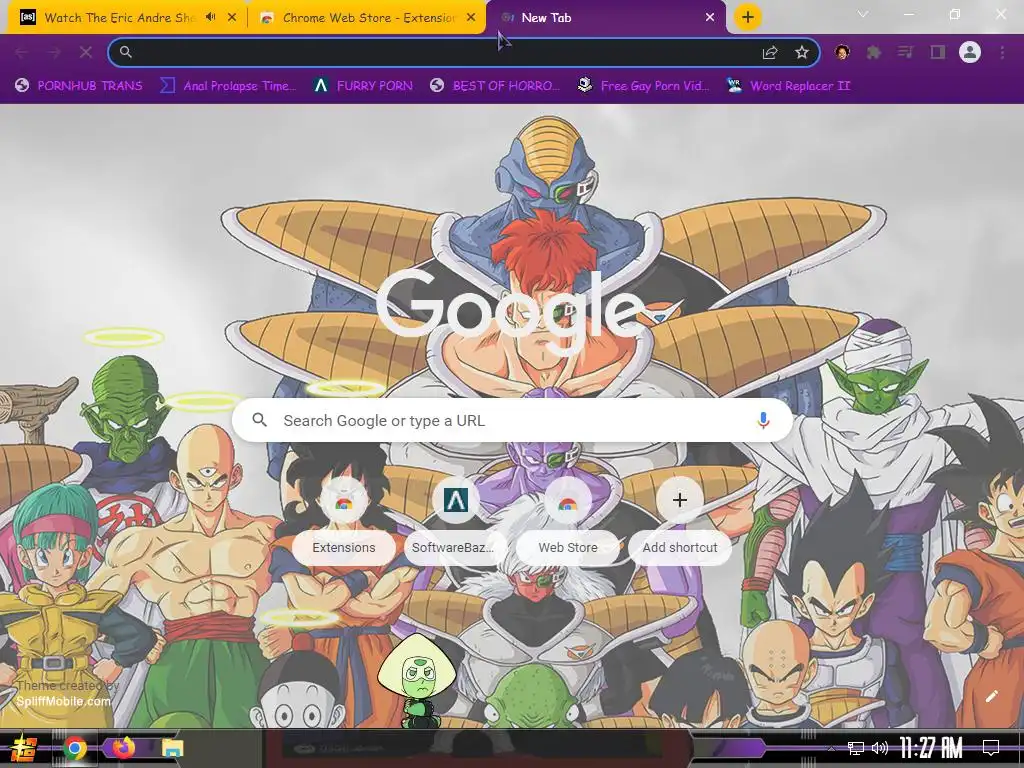Open the network tray icon
1024x768 pixels.
coord(856,748)
